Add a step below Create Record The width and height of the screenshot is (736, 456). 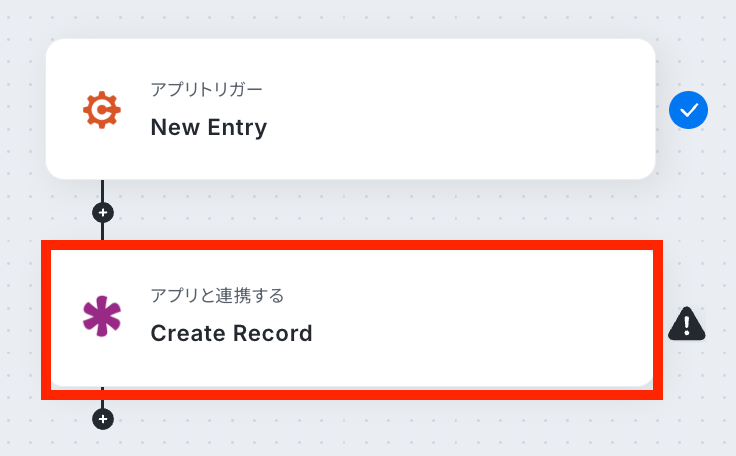102,418
